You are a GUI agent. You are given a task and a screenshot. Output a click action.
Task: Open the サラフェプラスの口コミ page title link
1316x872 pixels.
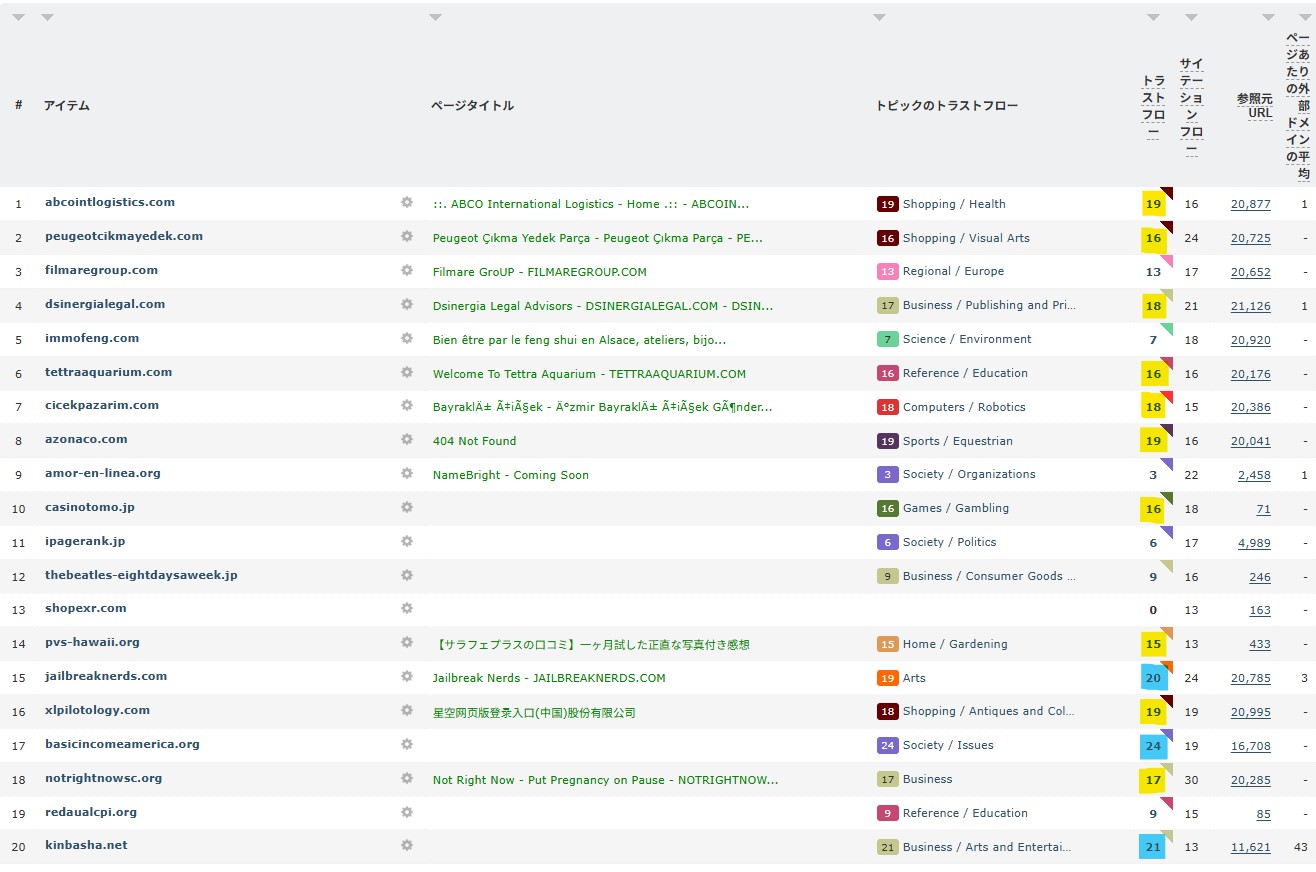592,645
